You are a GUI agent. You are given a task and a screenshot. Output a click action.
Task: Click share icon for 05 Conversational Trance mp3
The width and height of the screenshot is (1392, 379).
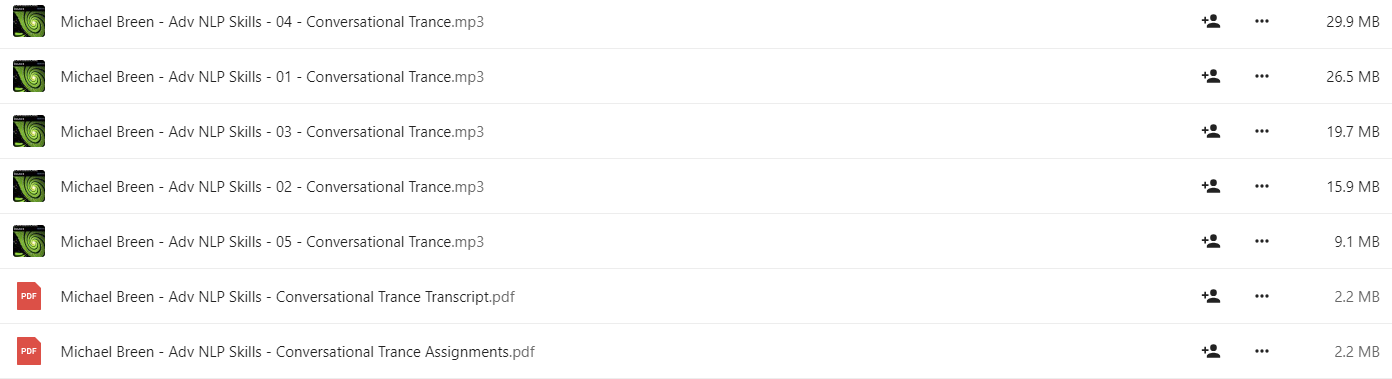[x=1210, y=241]
